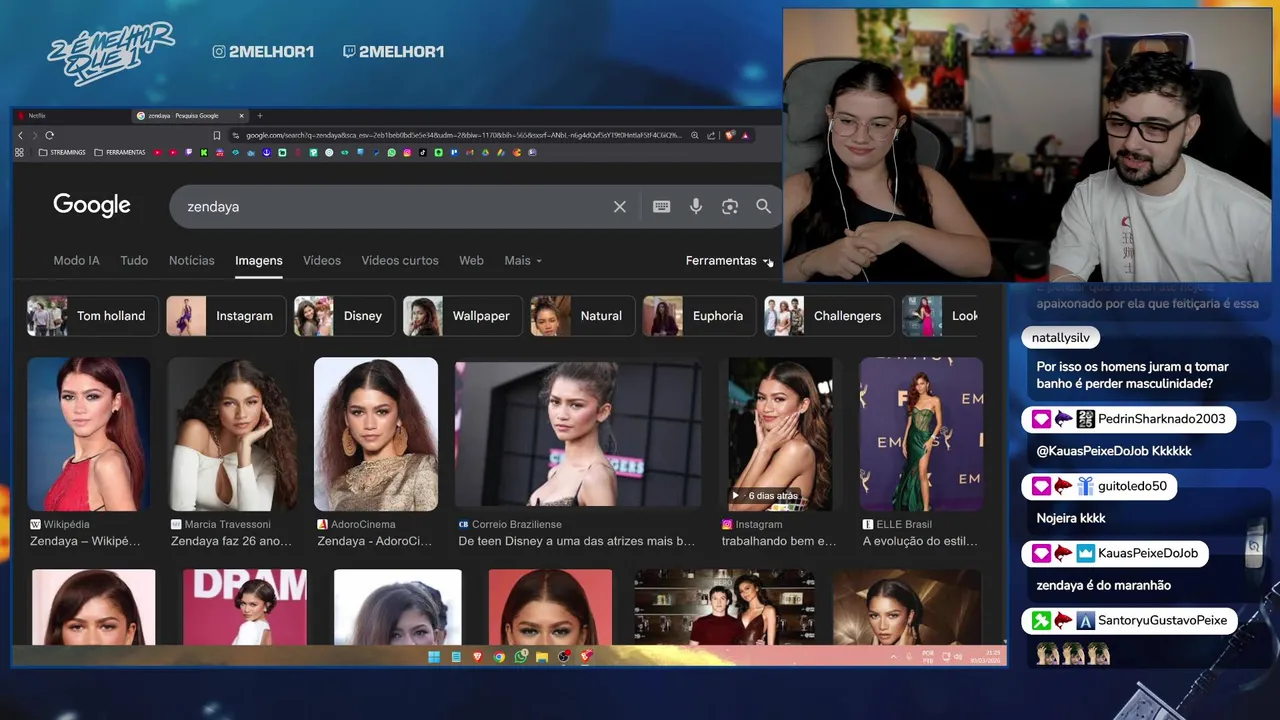Filter images by the Disney chip
1280x720 pixels.
point(344,316)
